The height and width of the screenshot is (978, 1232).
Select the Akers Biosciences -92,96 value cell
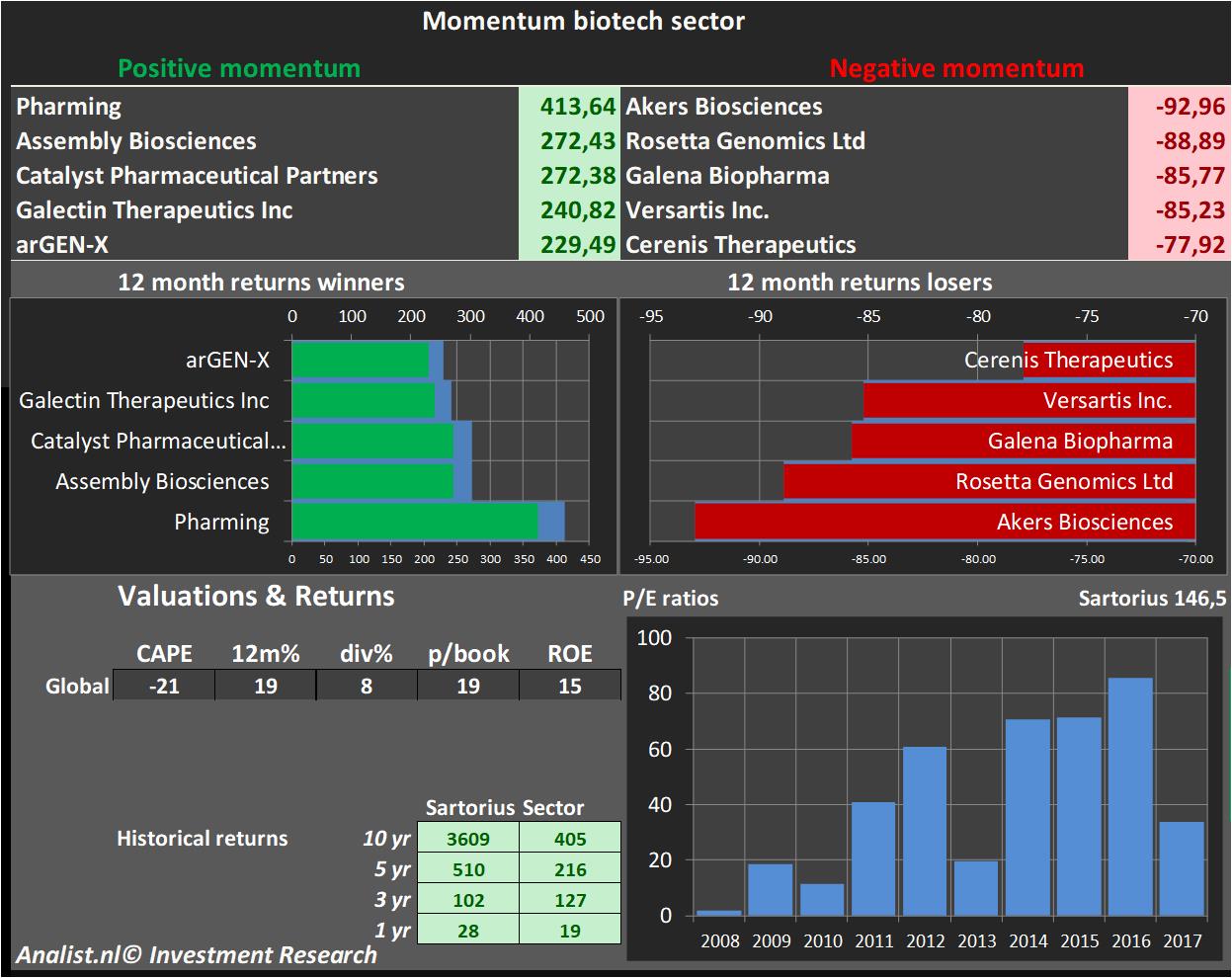1177,107
